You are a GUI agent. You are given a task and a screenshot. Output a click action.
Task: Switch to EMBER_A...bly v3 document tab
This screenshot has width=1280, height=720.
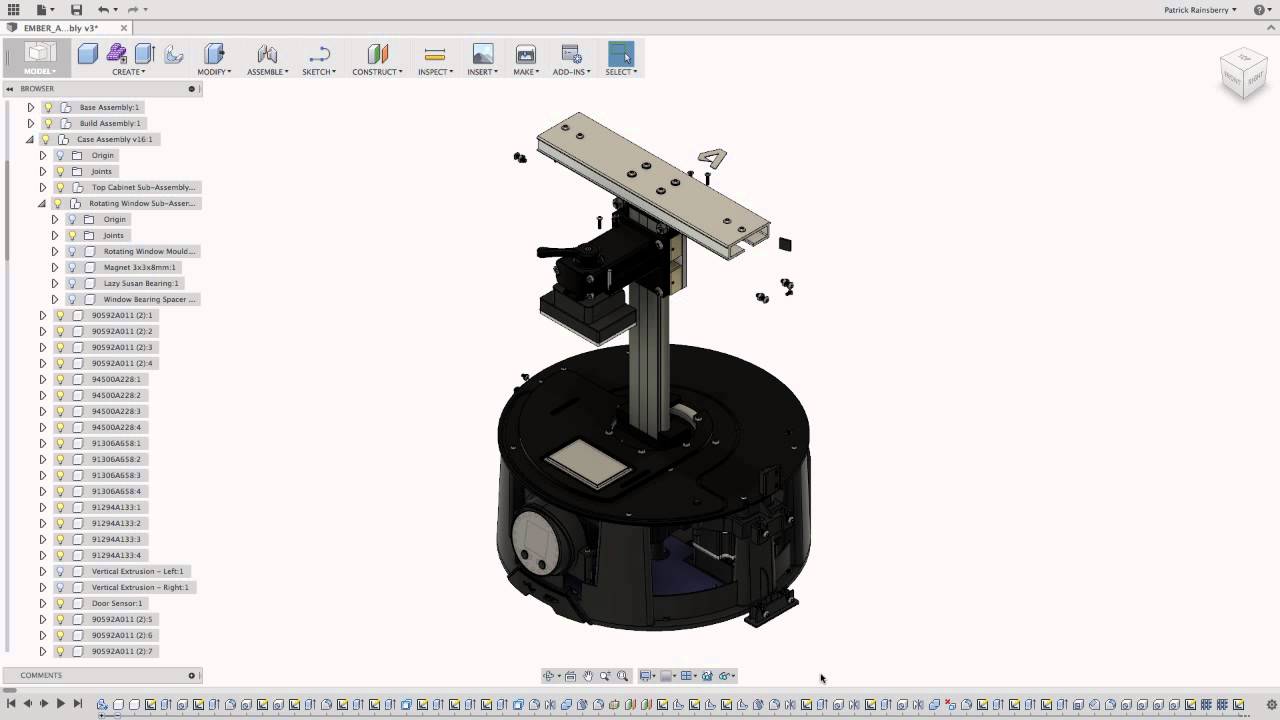(x=60, y=28)
